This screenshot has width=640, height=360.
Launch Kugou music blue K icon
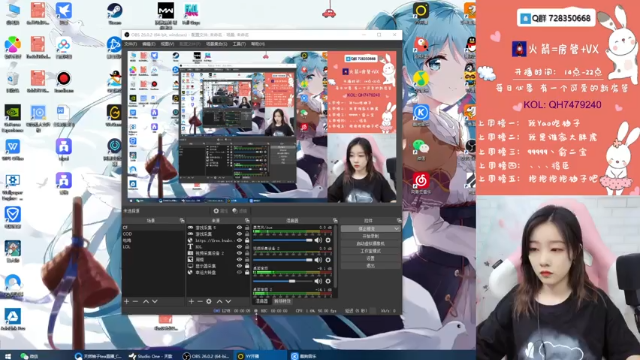[x=421, y=115]
